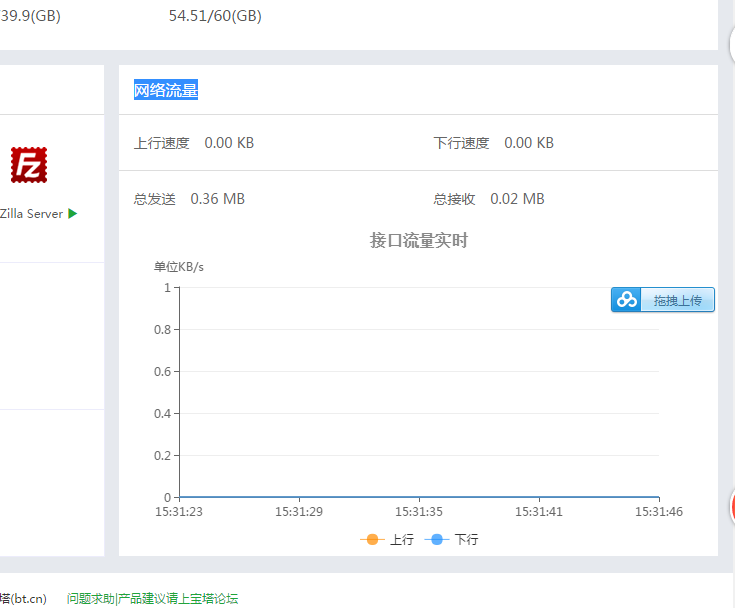
Task: Click the green play arrow next to FileZilla Server
Action: [x=72, y=214]
